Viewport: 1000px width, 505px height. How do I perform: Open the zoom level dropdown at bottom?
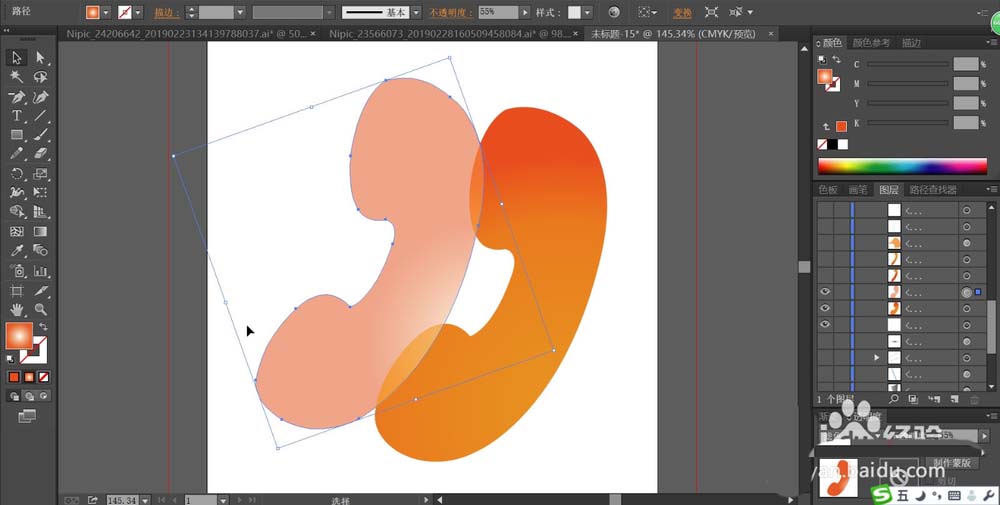(x=145, y=501)
